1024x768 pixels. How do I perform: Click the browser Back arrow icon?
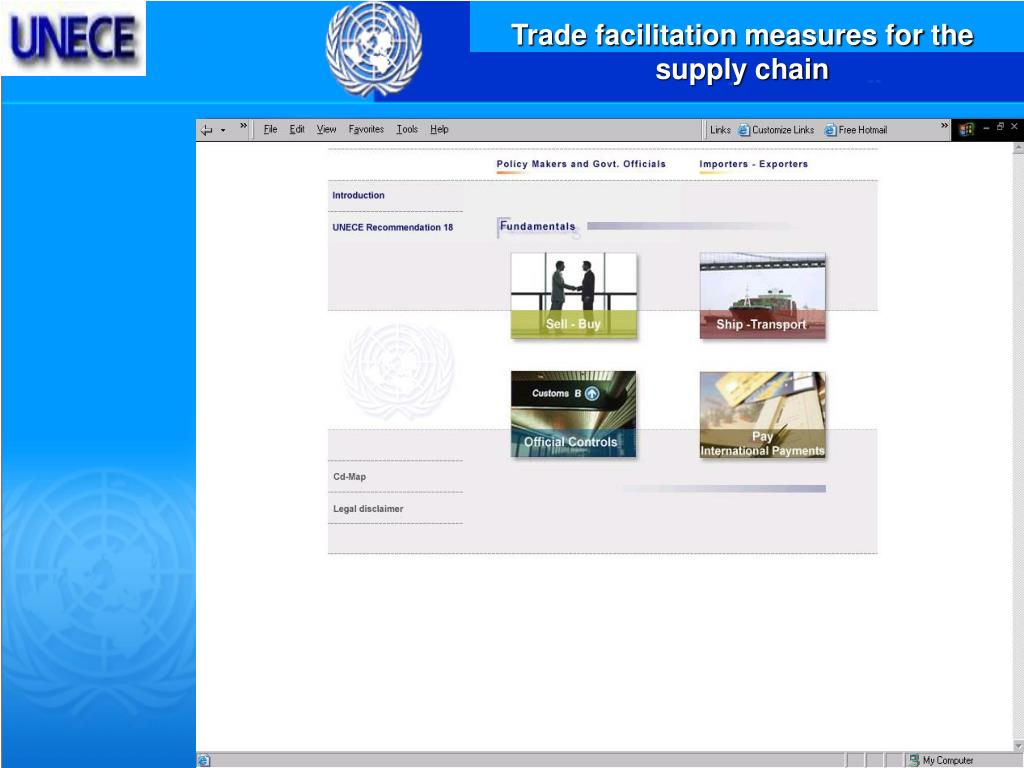(206, 130)
